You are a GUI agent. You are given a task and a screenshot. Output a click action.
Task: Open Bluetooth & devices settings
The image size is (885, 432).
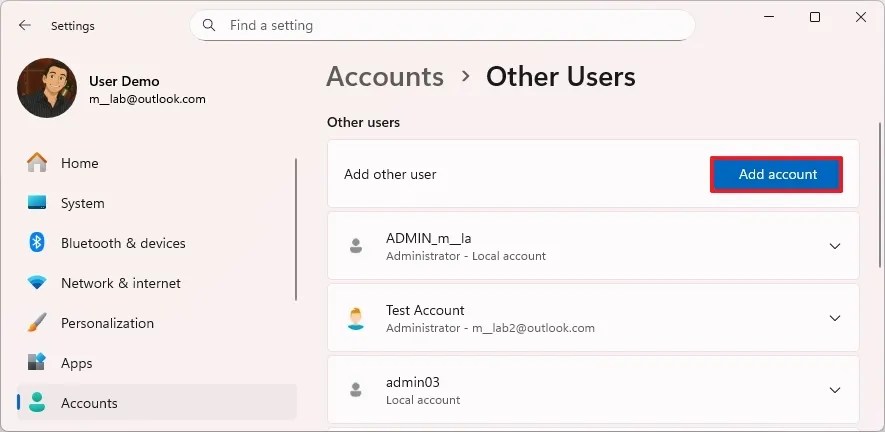click(157, 243)
